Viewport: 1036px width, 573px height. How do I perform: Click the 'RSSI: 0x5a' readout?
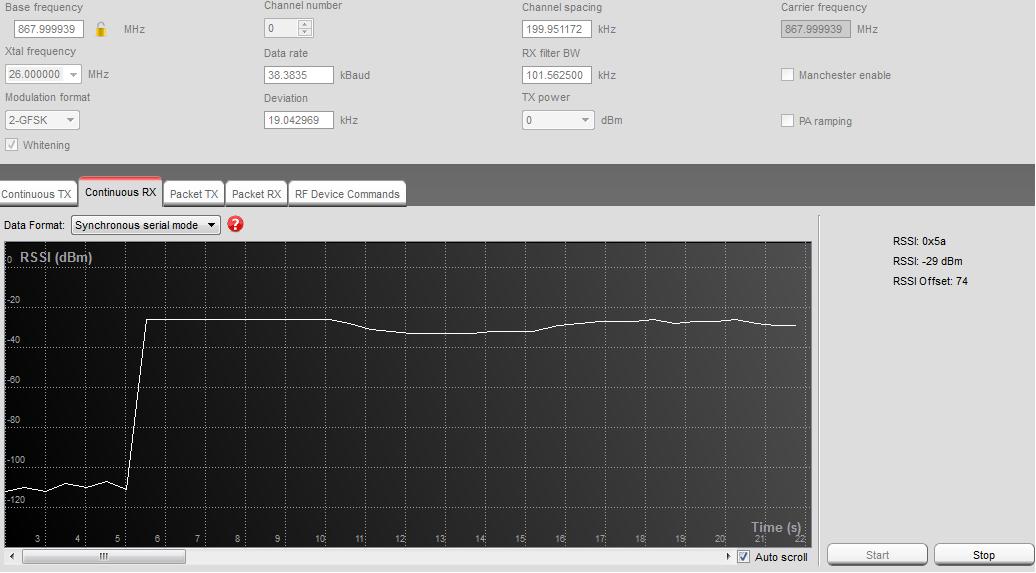pyautogui.click(x=919, y=241)
